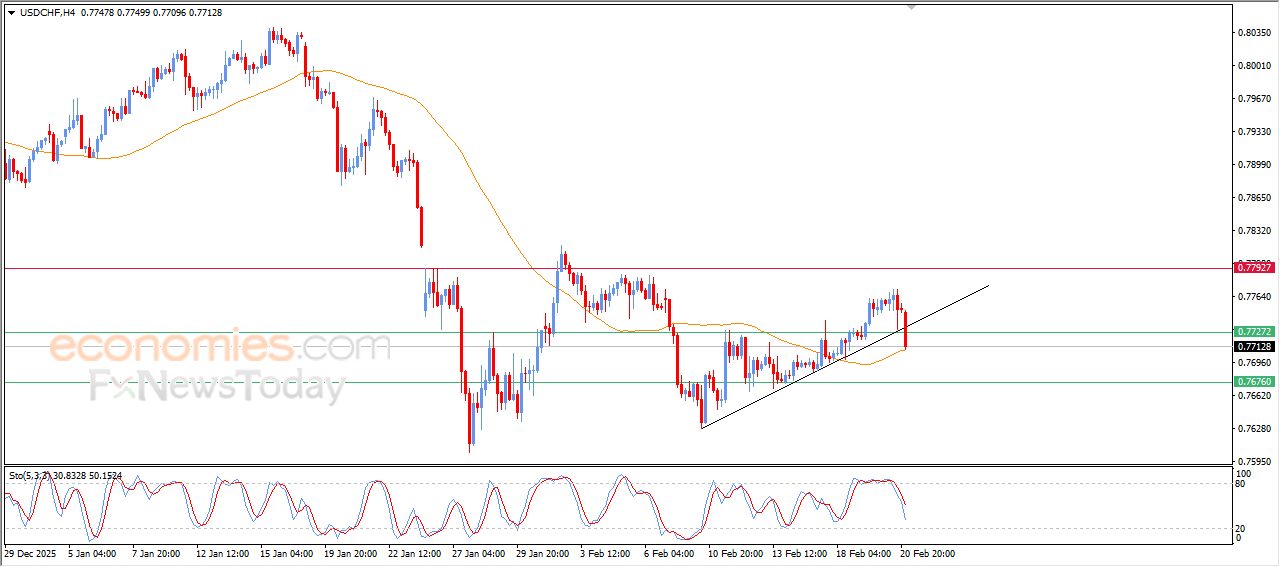Screen dimensions: 1280x567
Task: Click the 0.76280 price axis label
Action: [1254, 429]
